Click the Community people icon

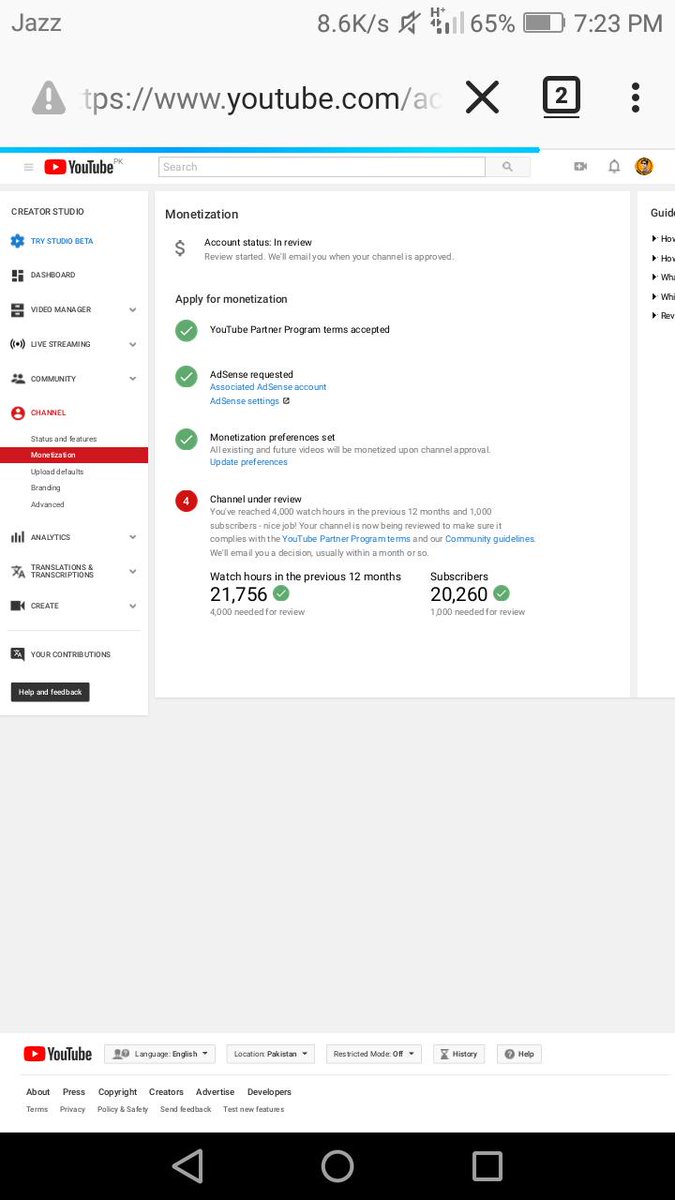[17, 379]
